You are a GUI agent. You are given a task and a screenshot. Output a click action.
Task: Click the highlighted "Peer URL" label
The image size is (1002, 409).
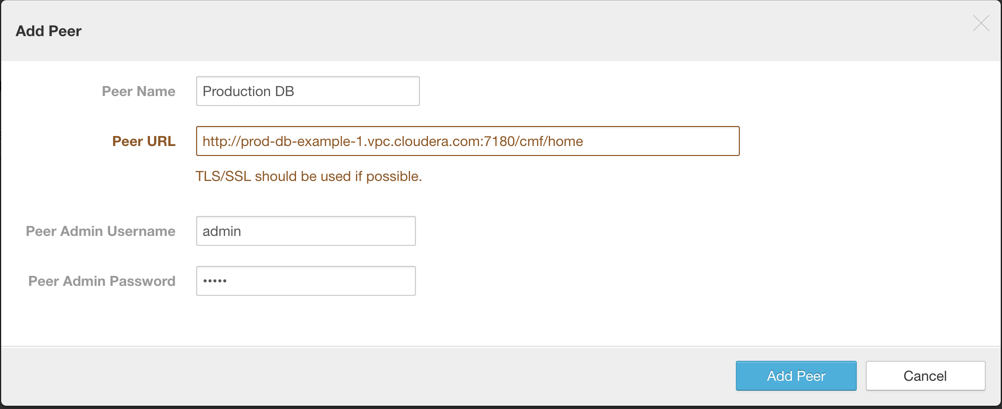[143, 141]
